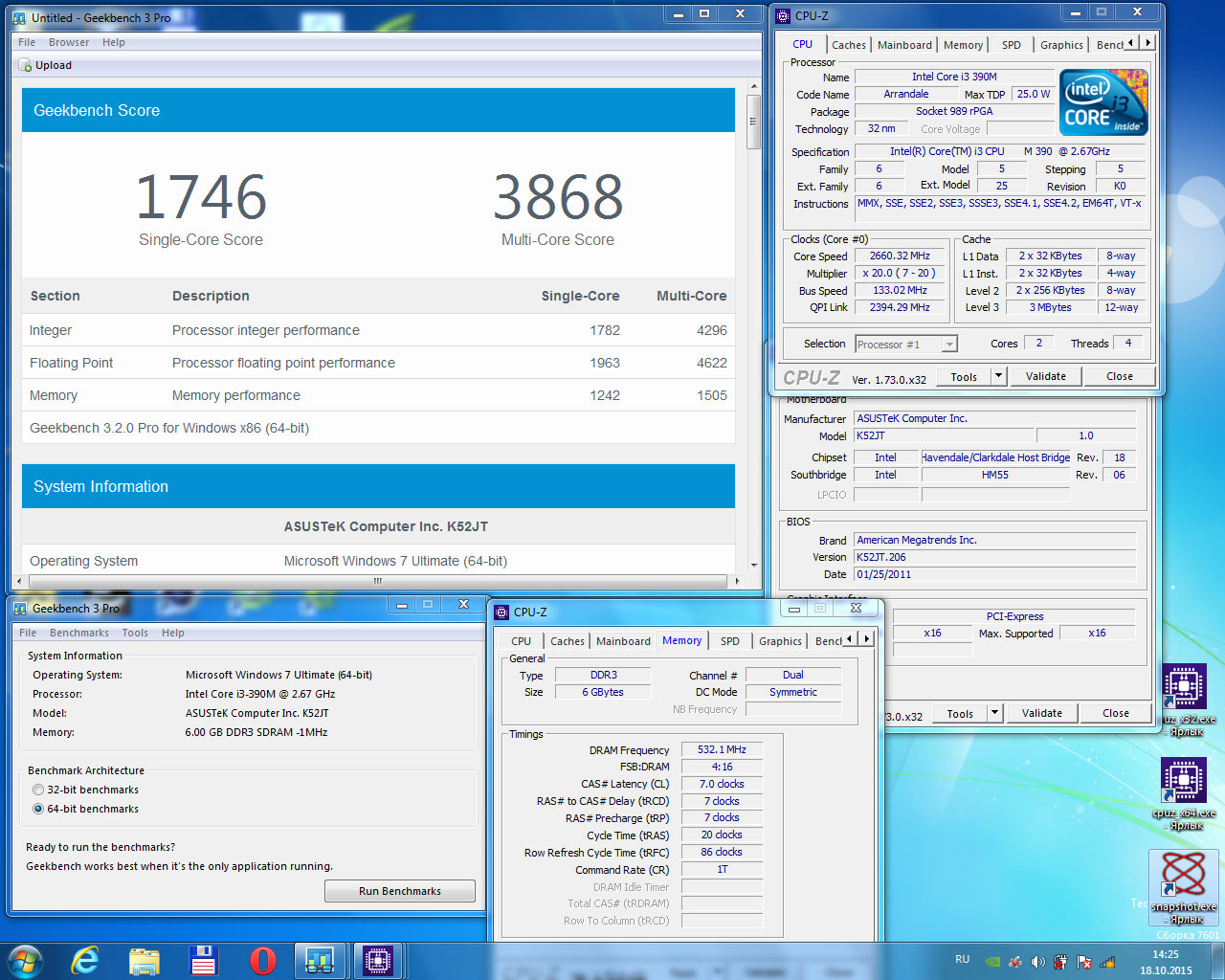1225x980 pixels.
Task: Expand Tools dropdown arrow in CPU-Z Mainboard window
Action: click(x=994, y=713)
